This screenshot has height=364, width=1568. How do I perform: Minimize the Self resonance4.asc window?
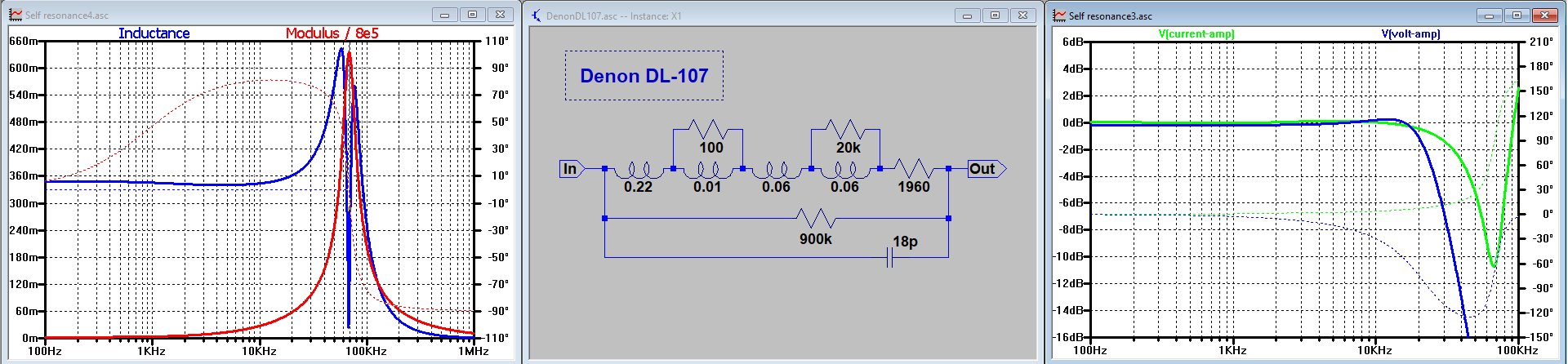tap(444, 15)
